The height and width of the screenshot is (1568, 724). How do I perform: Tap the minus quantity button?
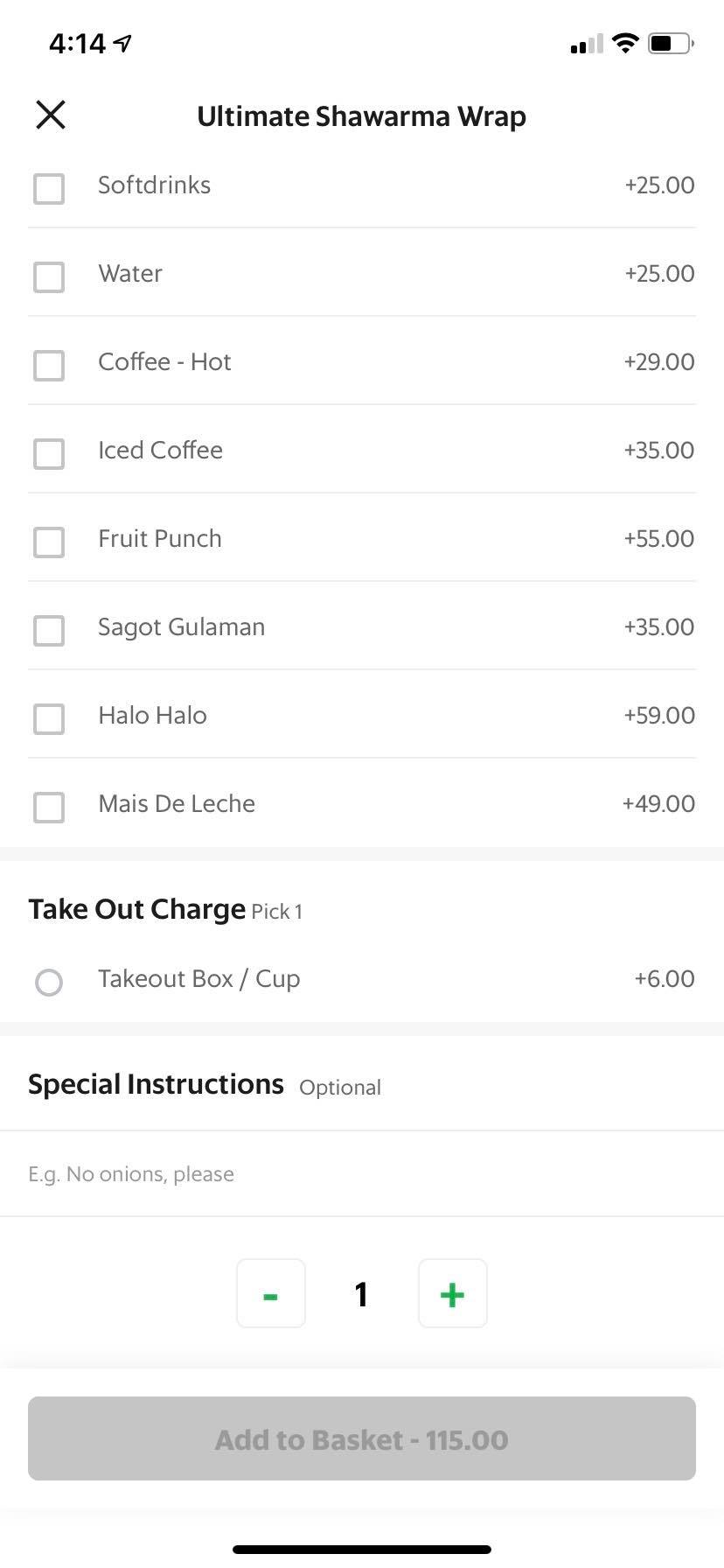(x=271, y=1293)
